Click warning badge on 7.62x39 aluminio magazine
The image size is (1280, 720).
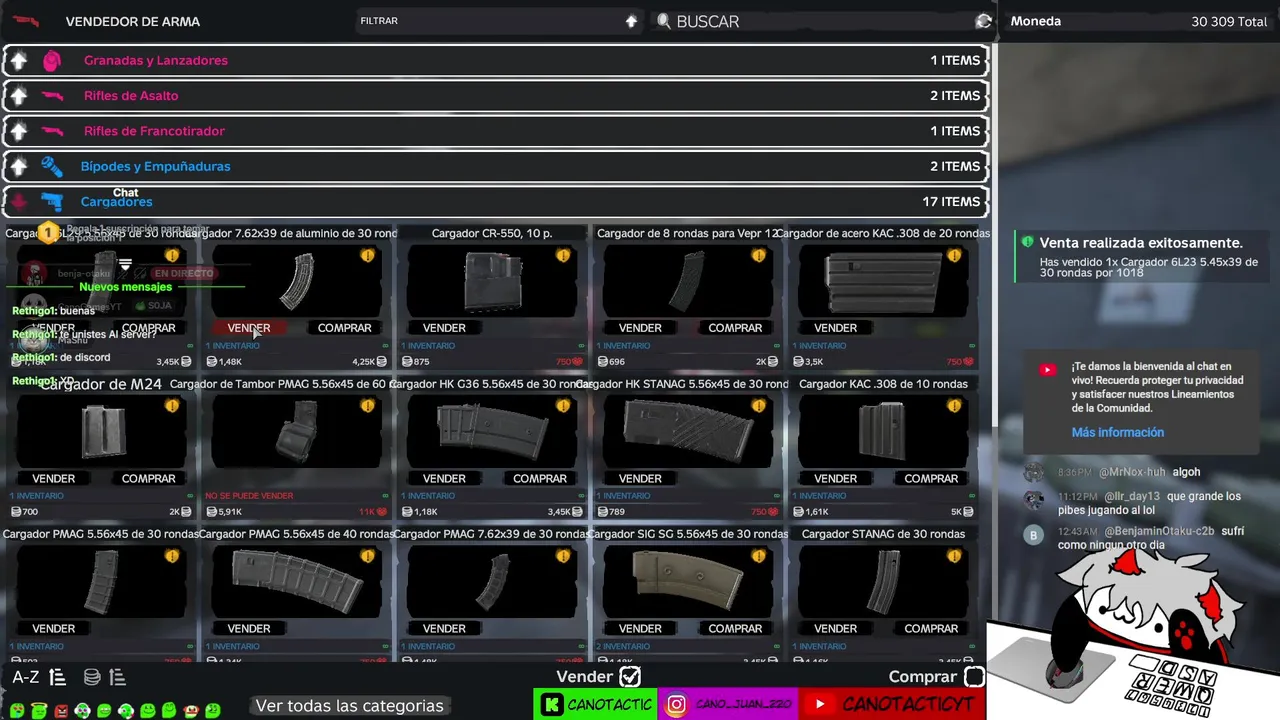coord(367,256)
